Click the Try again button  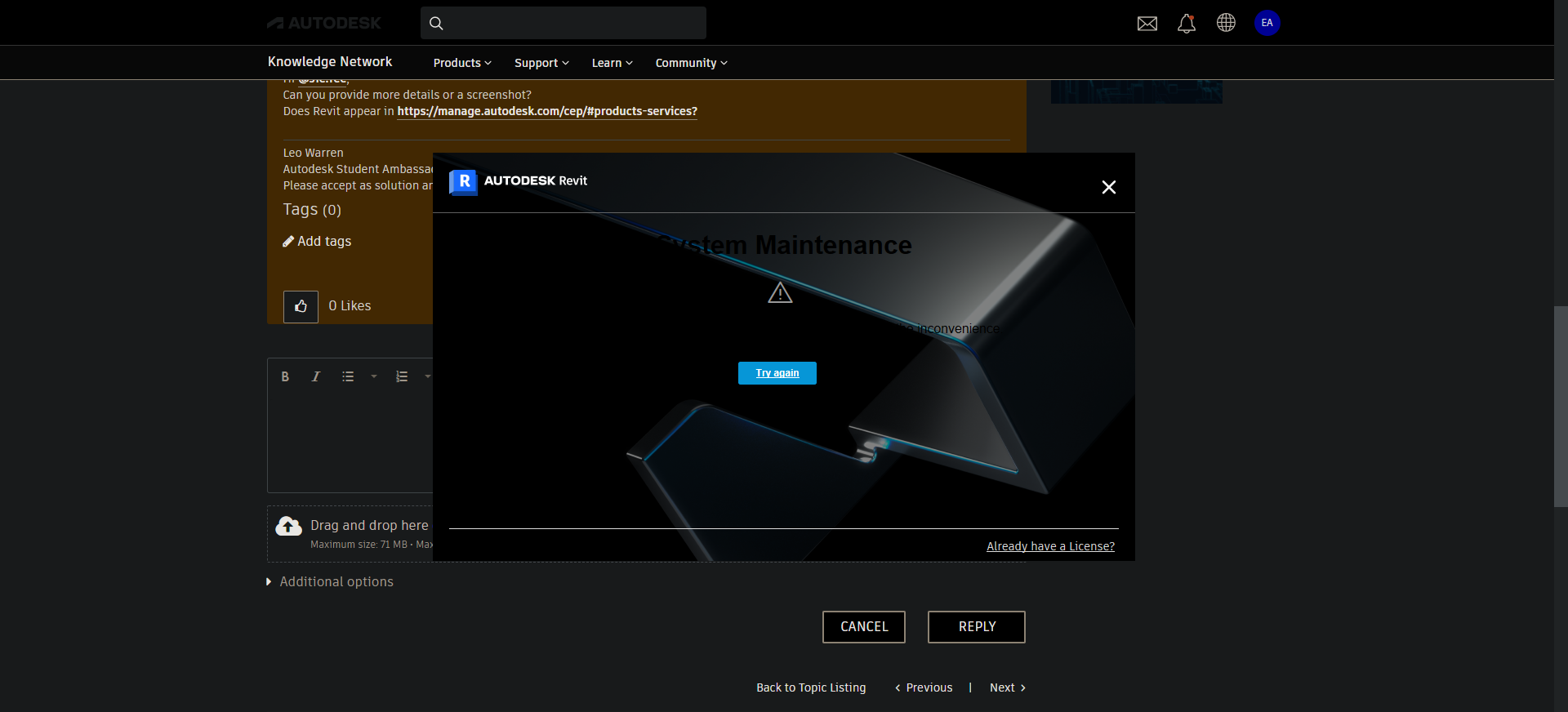click(777, 373)
